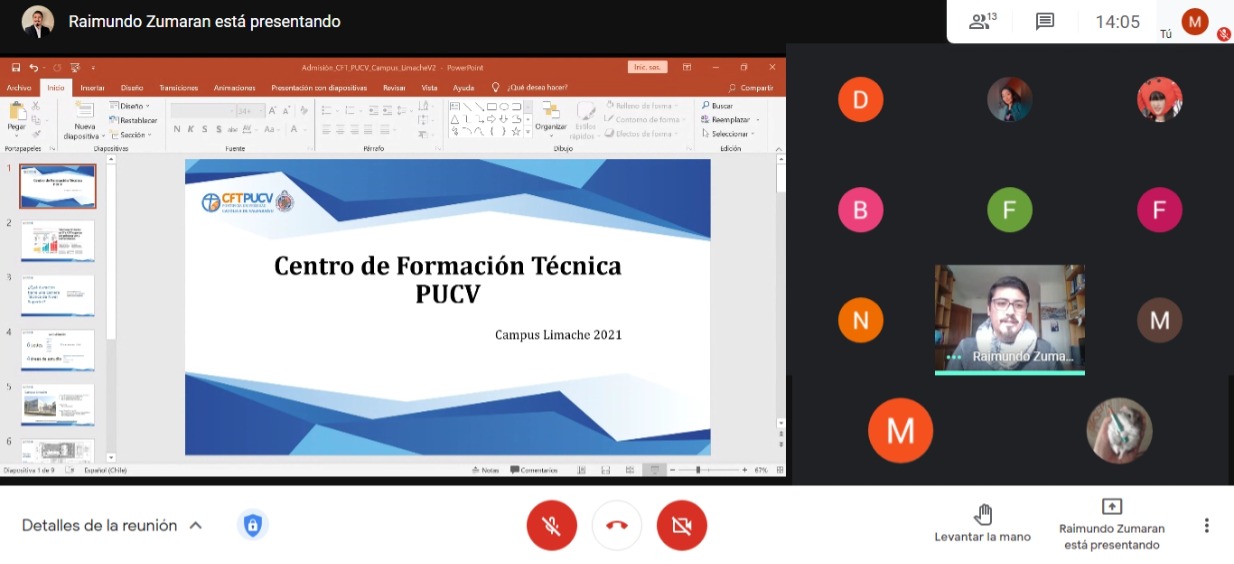Viewport: 1234px width, 564px height.
Task: Click the slide sorter view icon
Action: pyautogui.click(x=606, y=470)
